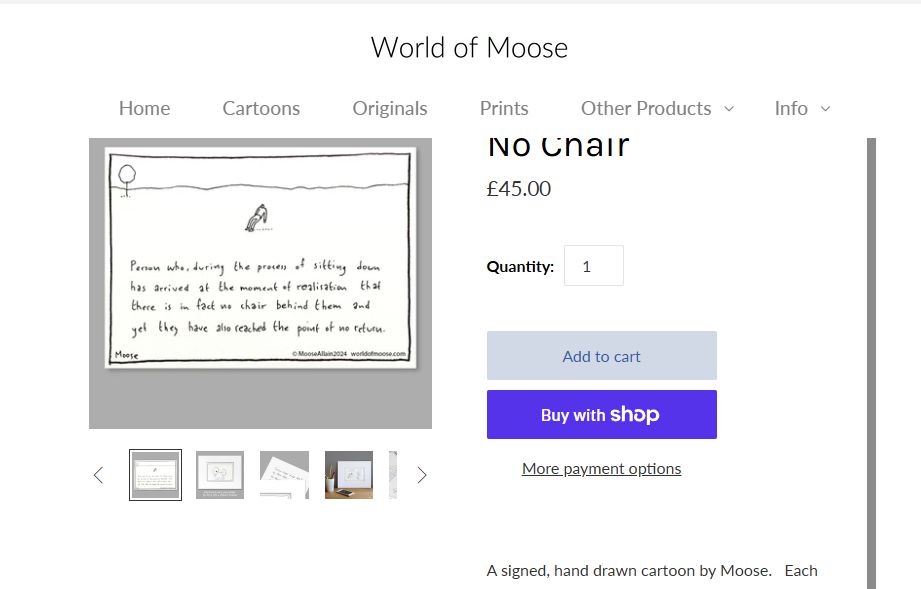921x589 pixels.
Task: Open More payment options link
Action: 601,468
